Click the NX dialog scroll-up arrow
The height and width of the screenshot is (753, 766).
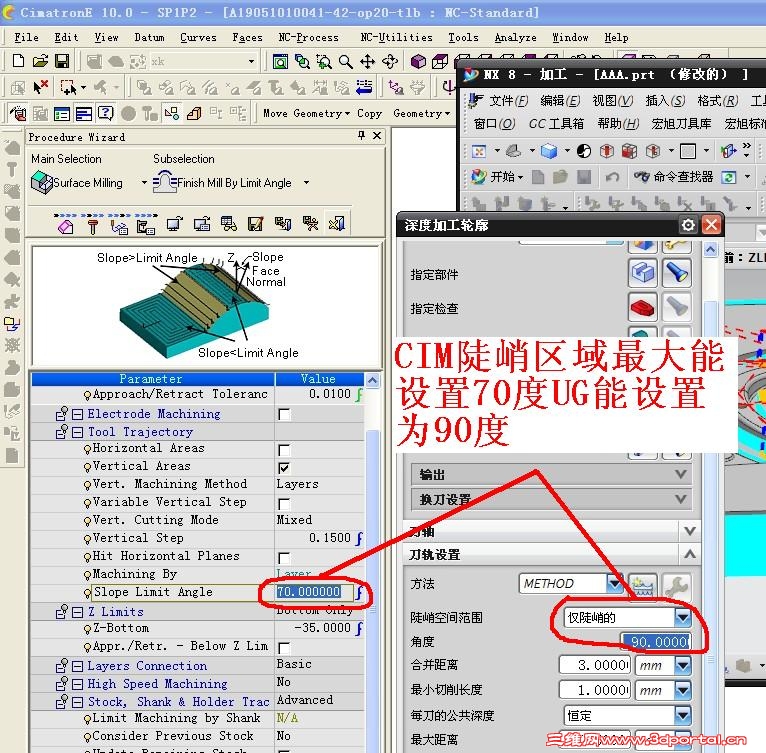coord(710,250)
